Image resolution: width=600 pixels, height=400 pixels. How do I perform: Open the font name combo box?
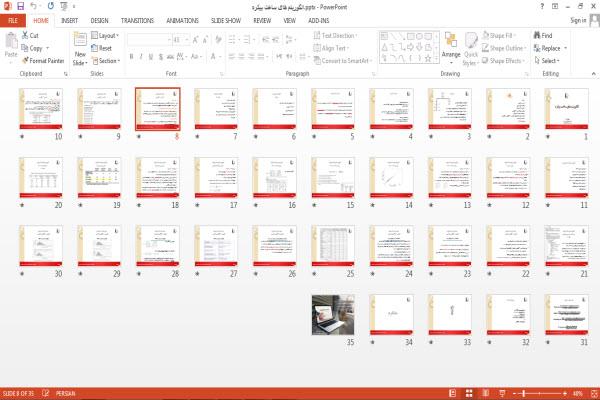[149, 39]
